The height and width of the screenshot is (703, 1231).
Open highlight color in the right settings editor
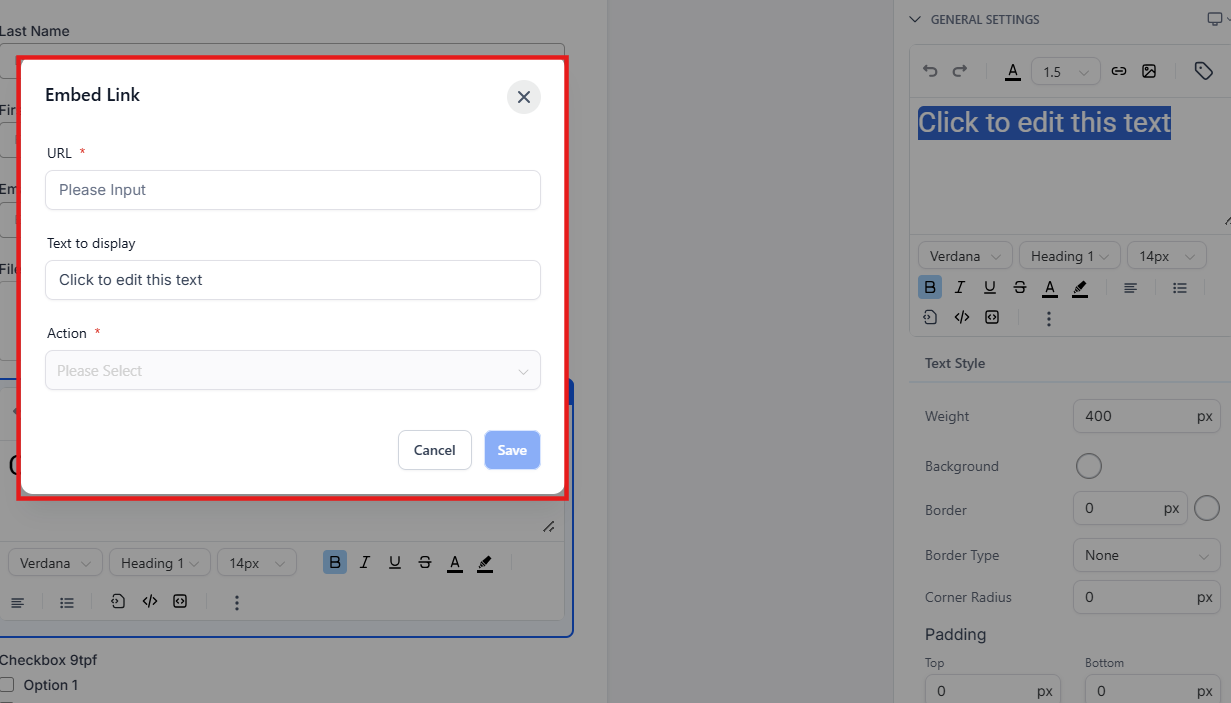tap(1080, 288)
